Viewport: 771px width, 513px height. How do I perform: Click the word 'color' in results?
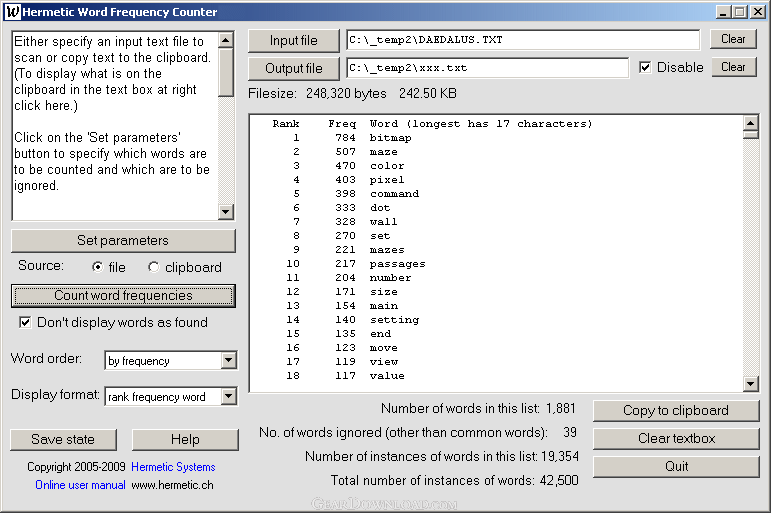tap(387, 166)
